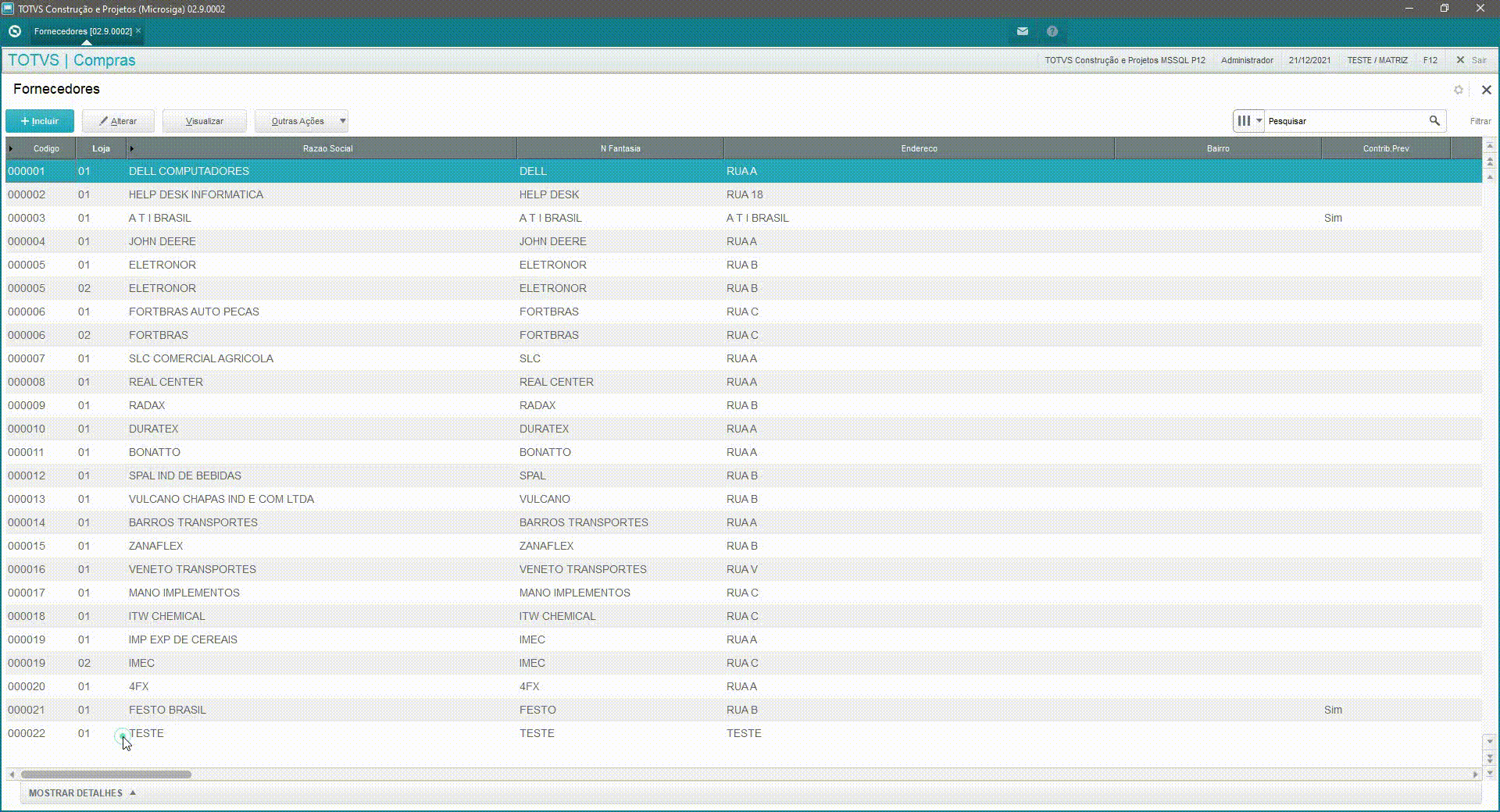
Task: Click the TESTE / MATRIZ status item
Action: 1377,60
